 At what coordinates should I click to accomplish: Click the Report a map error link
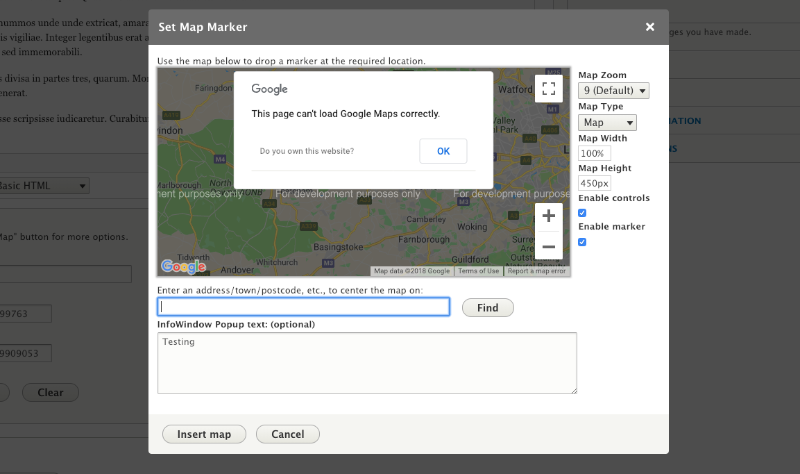click(537, 271)
